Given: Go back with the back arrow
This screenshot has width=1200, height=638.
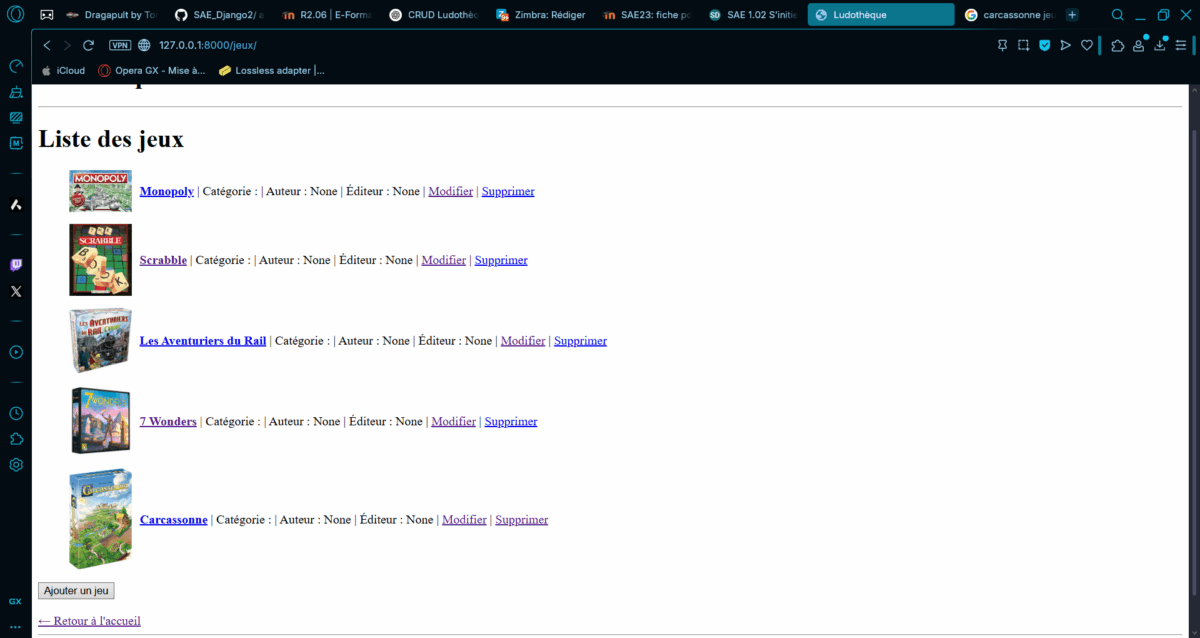Looking at the screenshot, I should pos(47,45).
